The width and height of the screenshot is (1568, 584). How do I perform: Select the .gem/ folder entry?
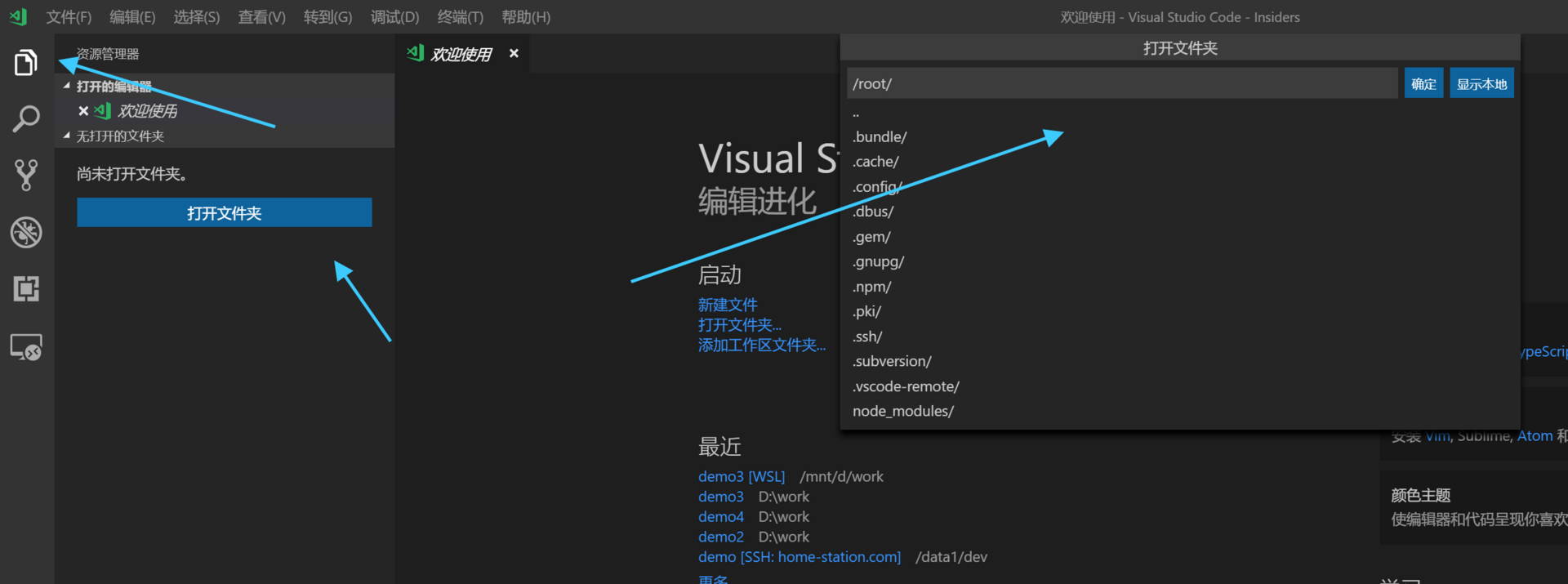(x=1180, y=237)
